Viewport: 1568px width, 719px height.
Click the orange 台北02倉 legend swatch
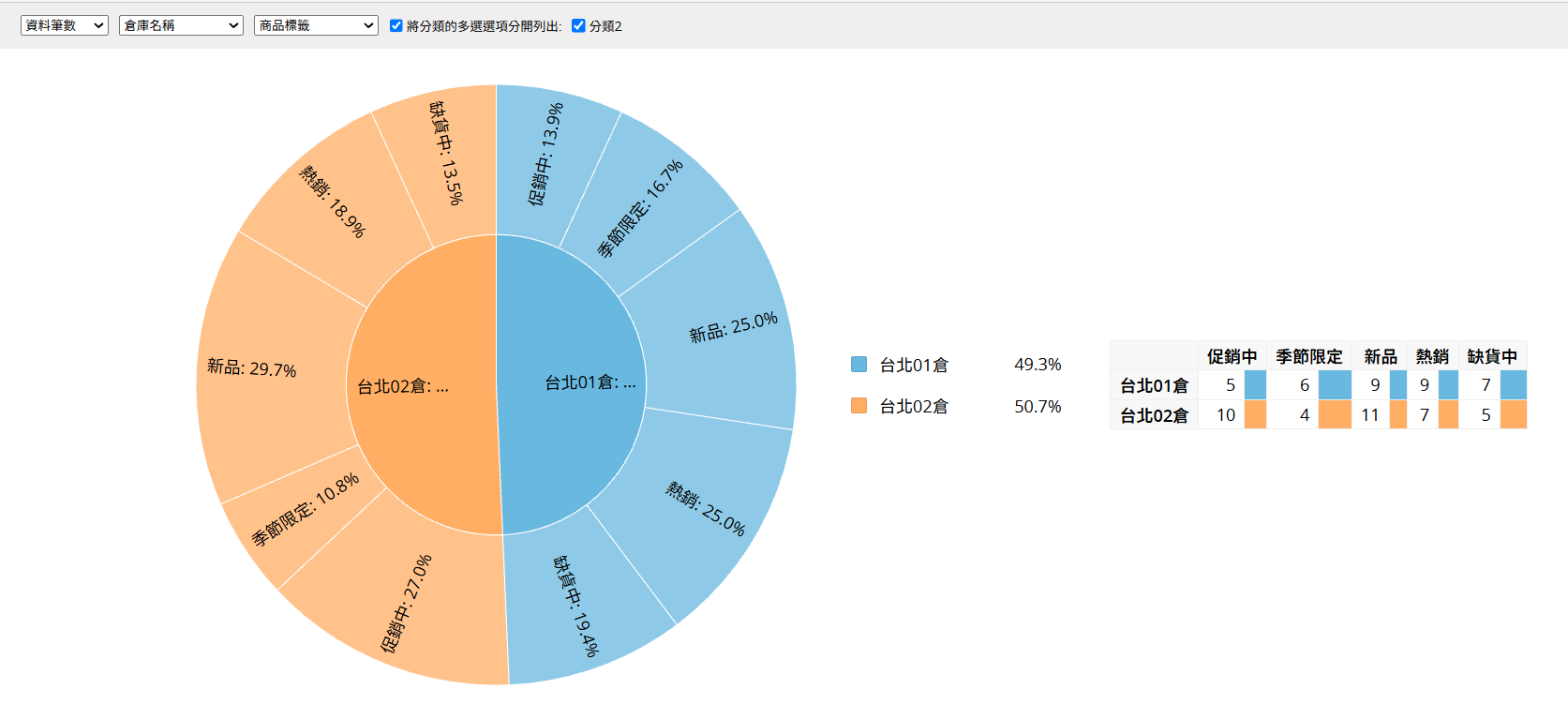click(859, 406)
